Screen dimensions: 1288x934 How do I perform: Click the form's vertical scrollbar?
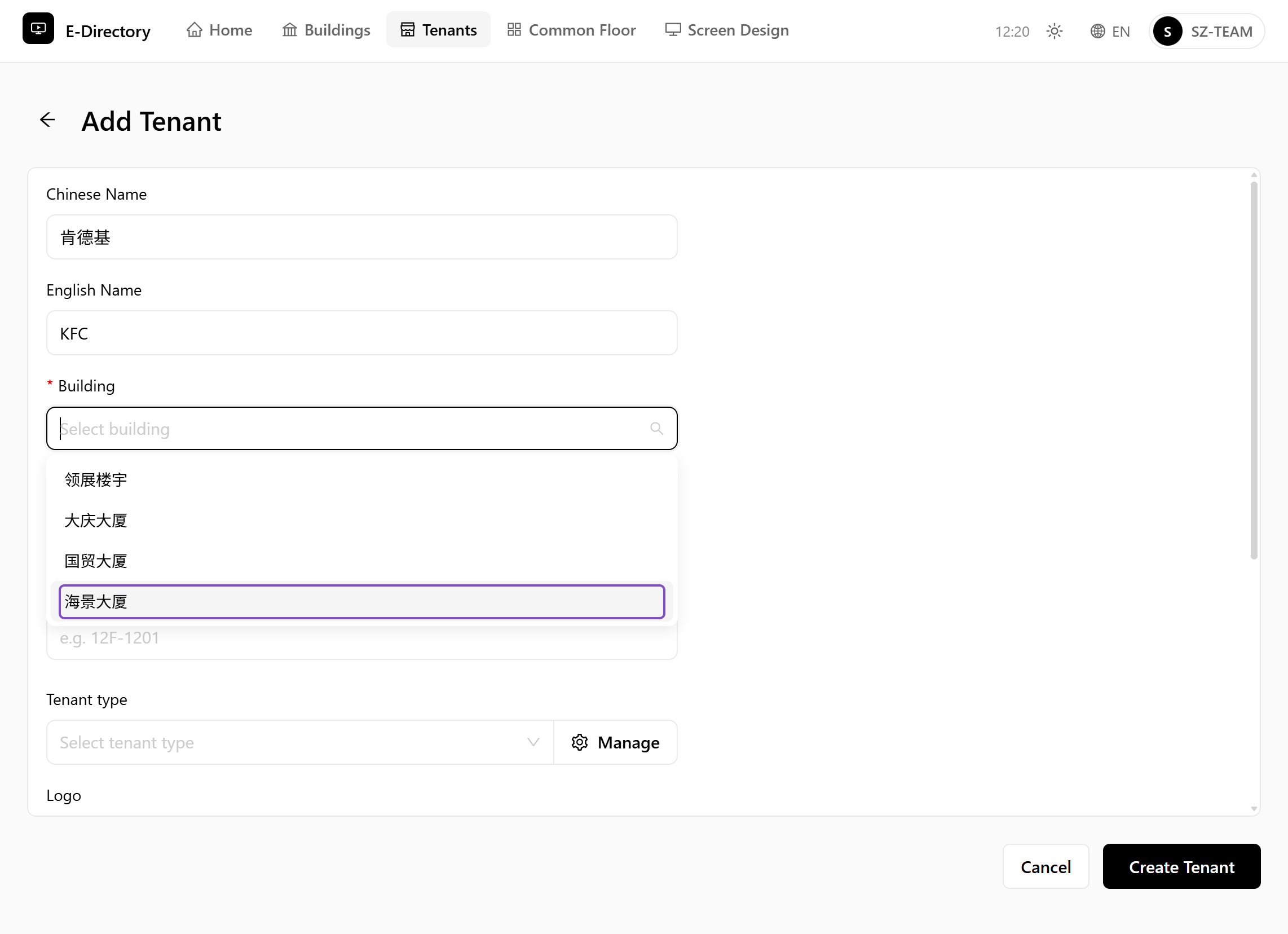coord(1254,371)
